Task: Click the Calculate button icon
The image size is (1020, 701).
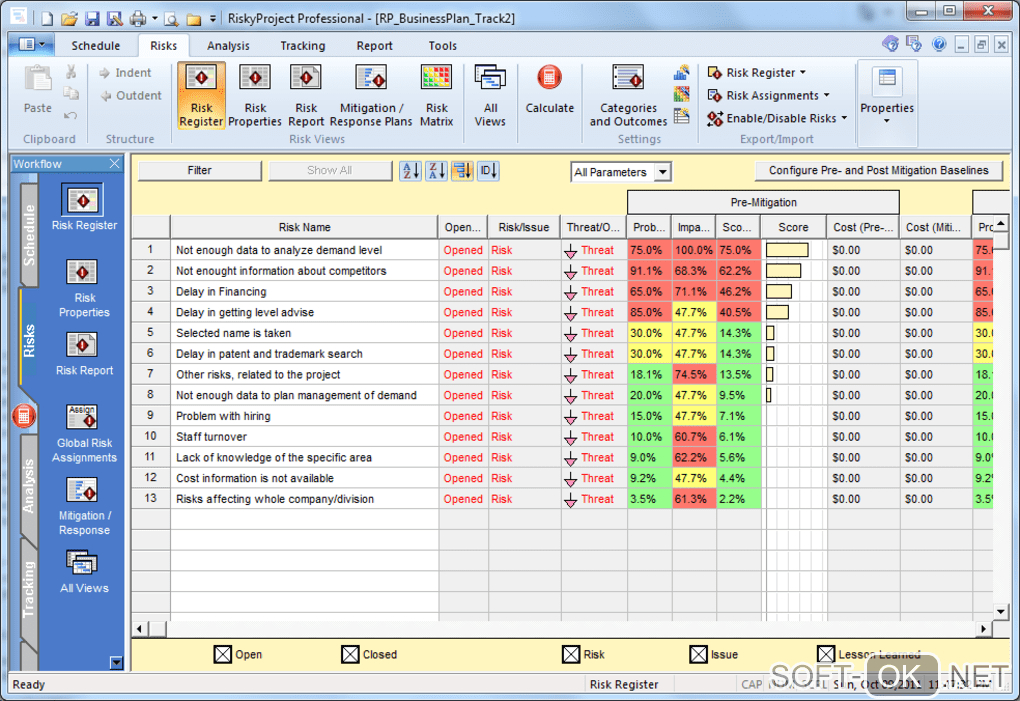Action: click(x=549, y=78)
